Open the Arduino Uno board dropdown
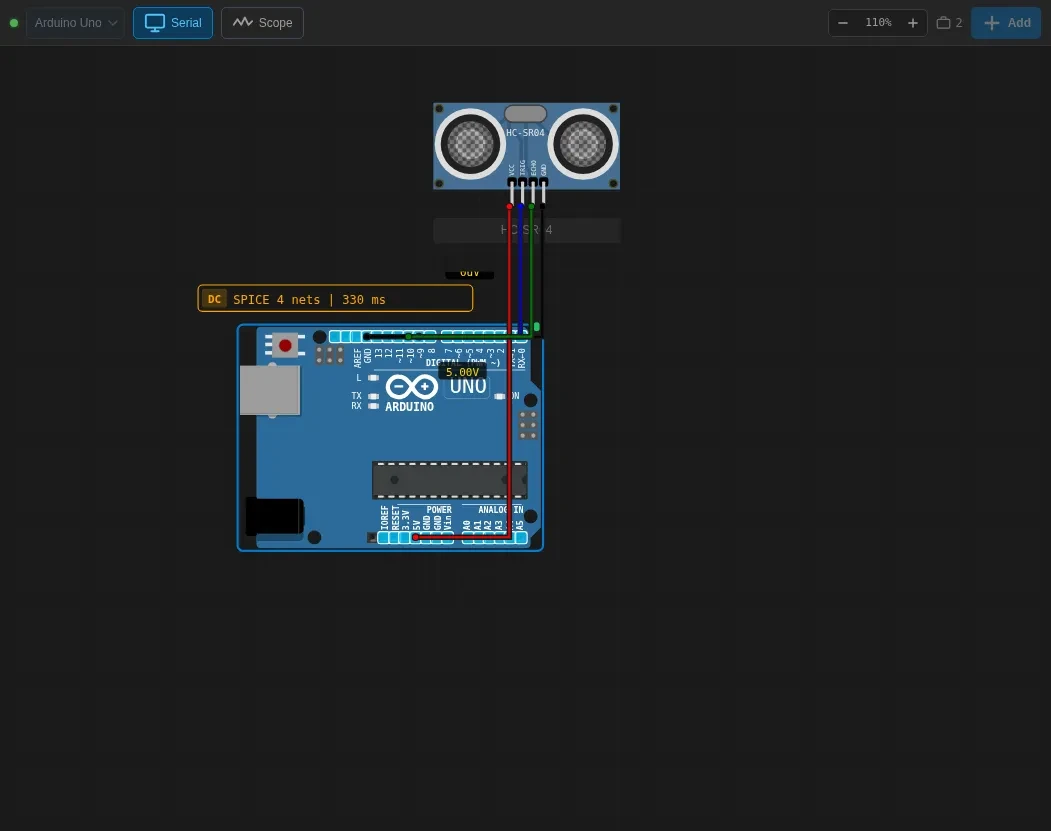The image size is (1051, 831). pos(75,23)
